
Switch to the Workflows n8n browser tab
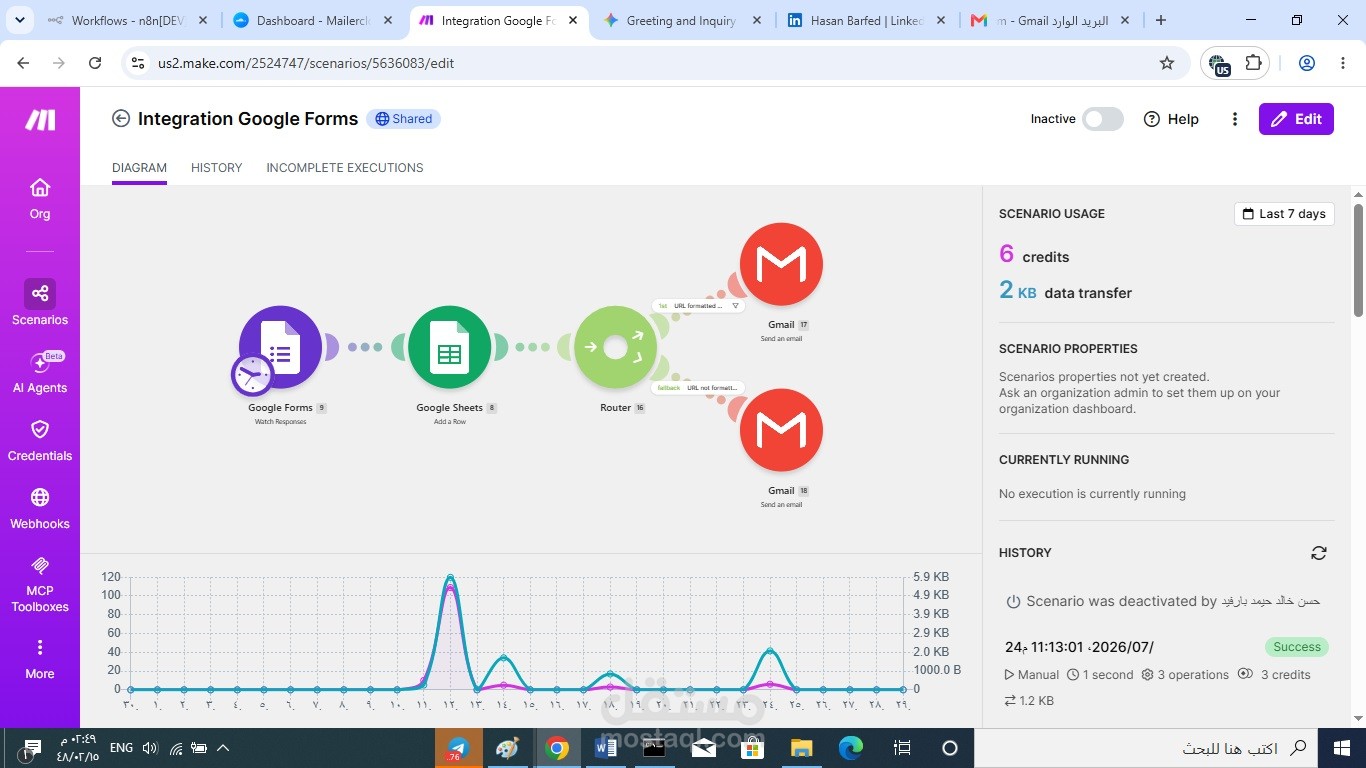click(x=128, y=20)
